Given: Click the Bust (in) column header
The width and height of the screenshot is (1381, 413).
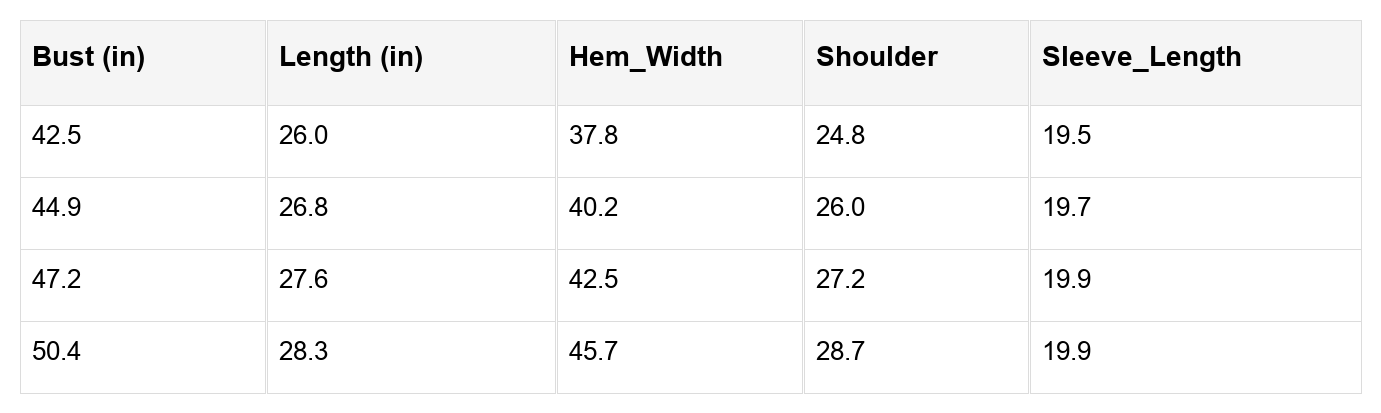Looking at the screenshot, I should click(89, 58).
